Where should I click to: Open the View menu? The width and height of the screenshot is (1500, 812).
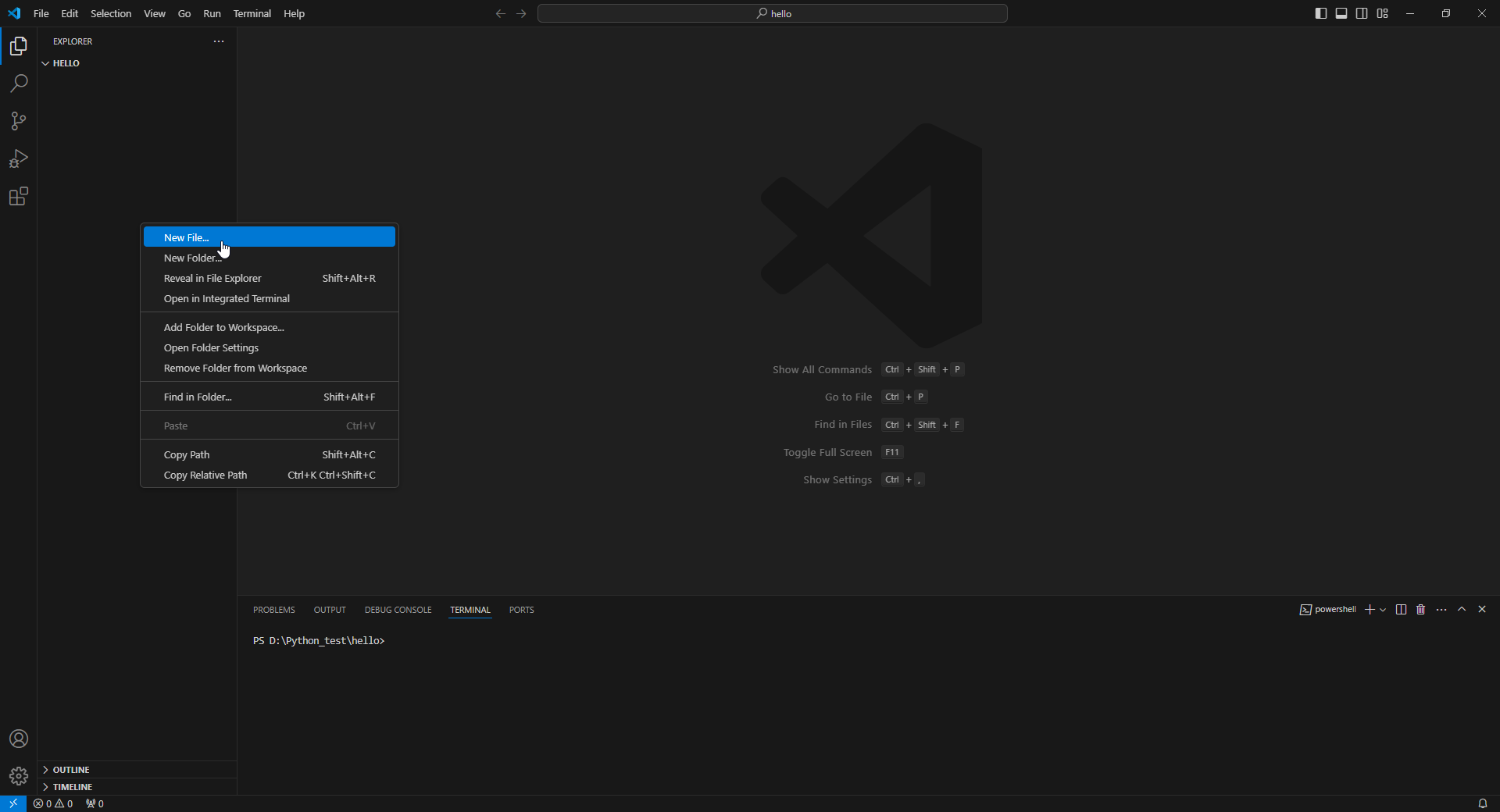pyautogui.click(x=155, y=13)
